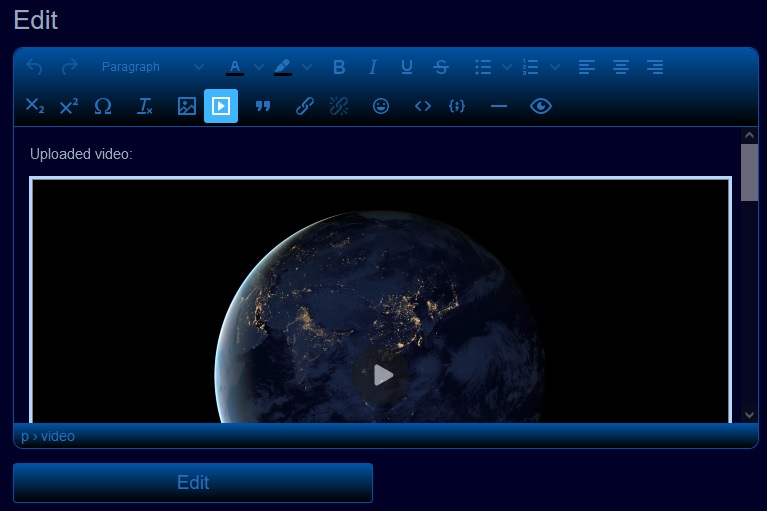The width and height of the screenshot is (767, 511).
Task: Clear formatting from selection
Action: 144,106
